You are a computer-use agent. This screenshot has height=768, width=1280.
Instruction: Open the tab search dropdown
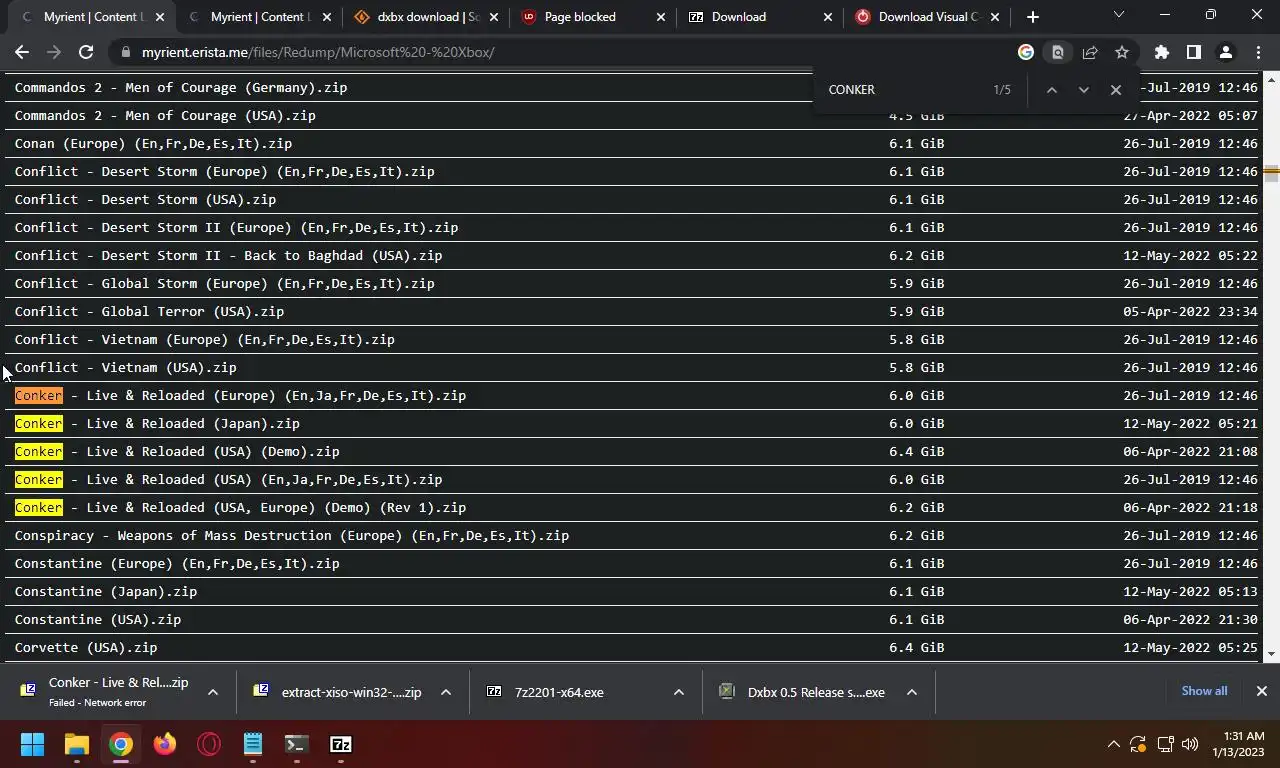tap(1118, 15)
